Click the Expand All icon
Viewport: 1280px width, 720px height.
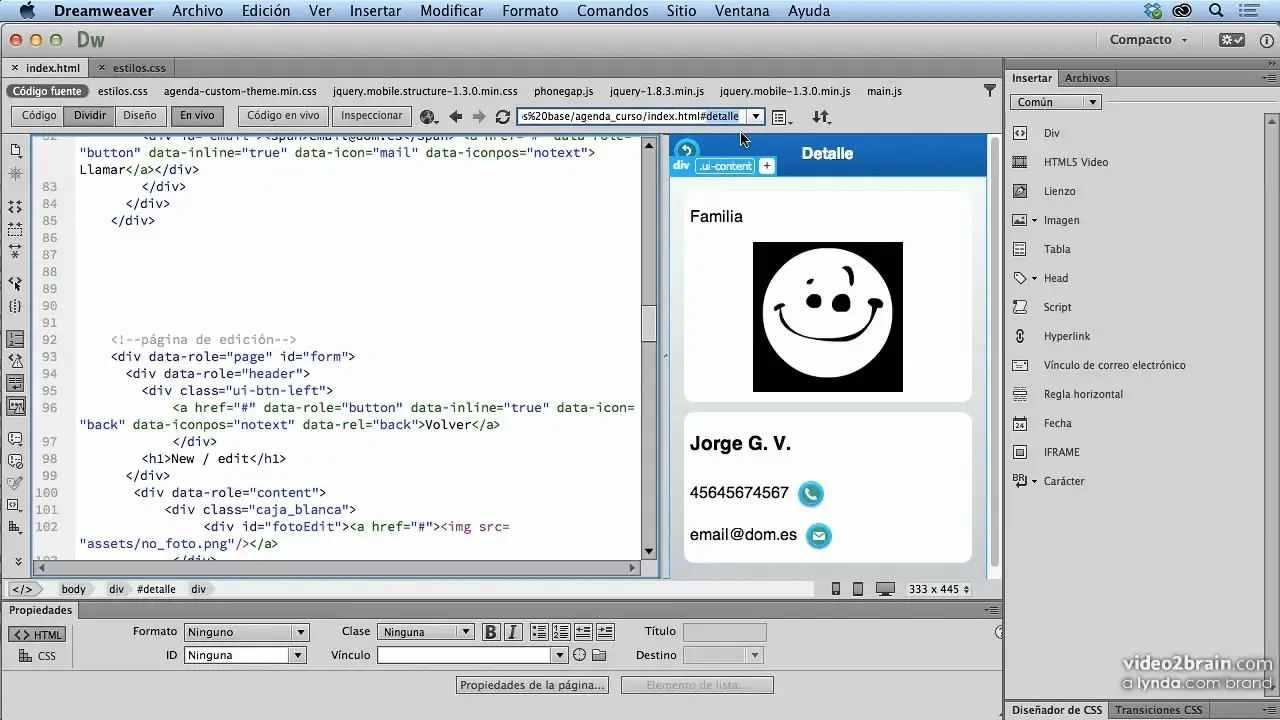tap(15, 251)
